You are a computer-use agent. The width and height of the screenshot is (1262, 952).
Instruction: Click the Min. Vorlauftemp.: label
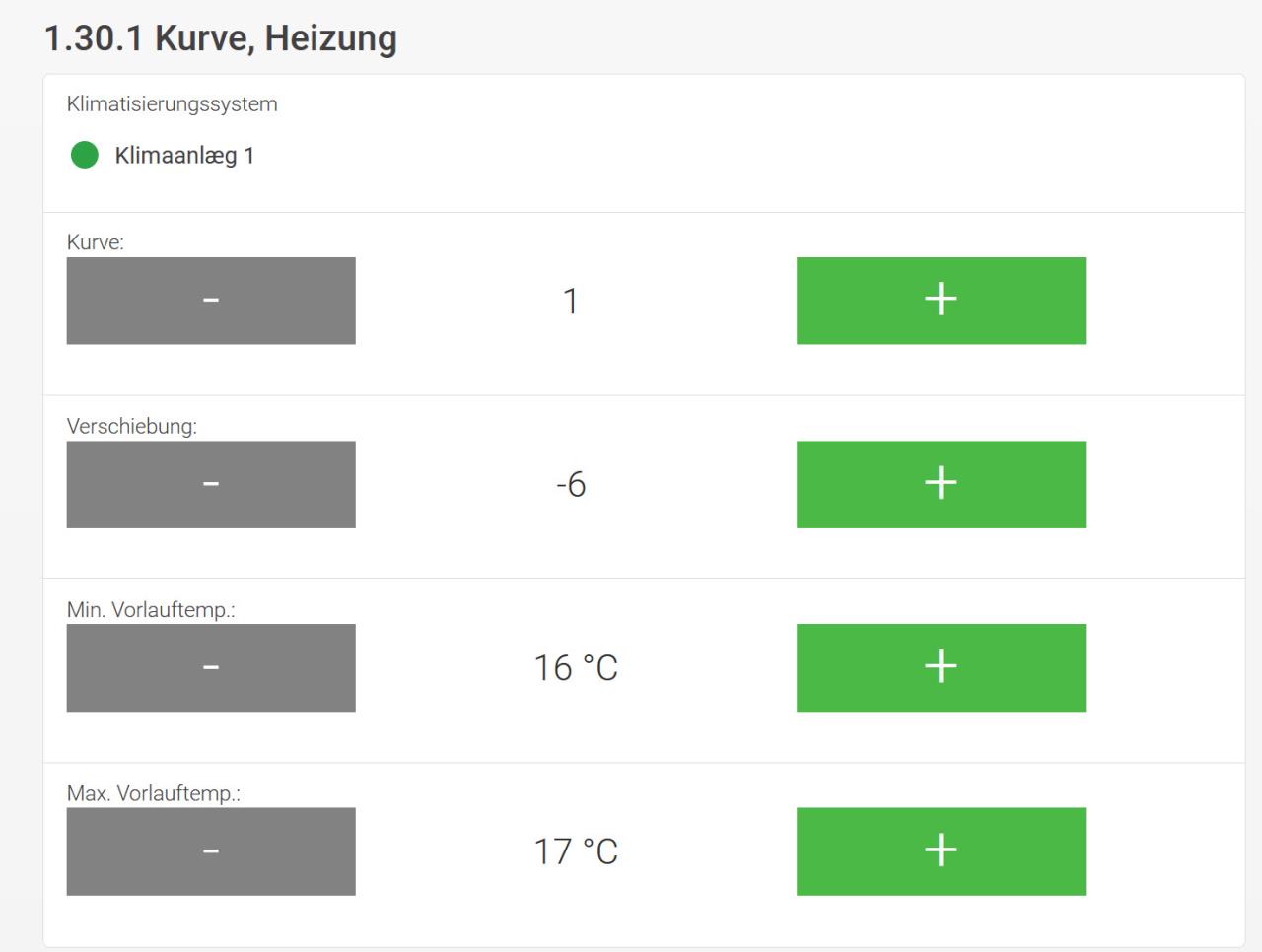tap(151, 609)
